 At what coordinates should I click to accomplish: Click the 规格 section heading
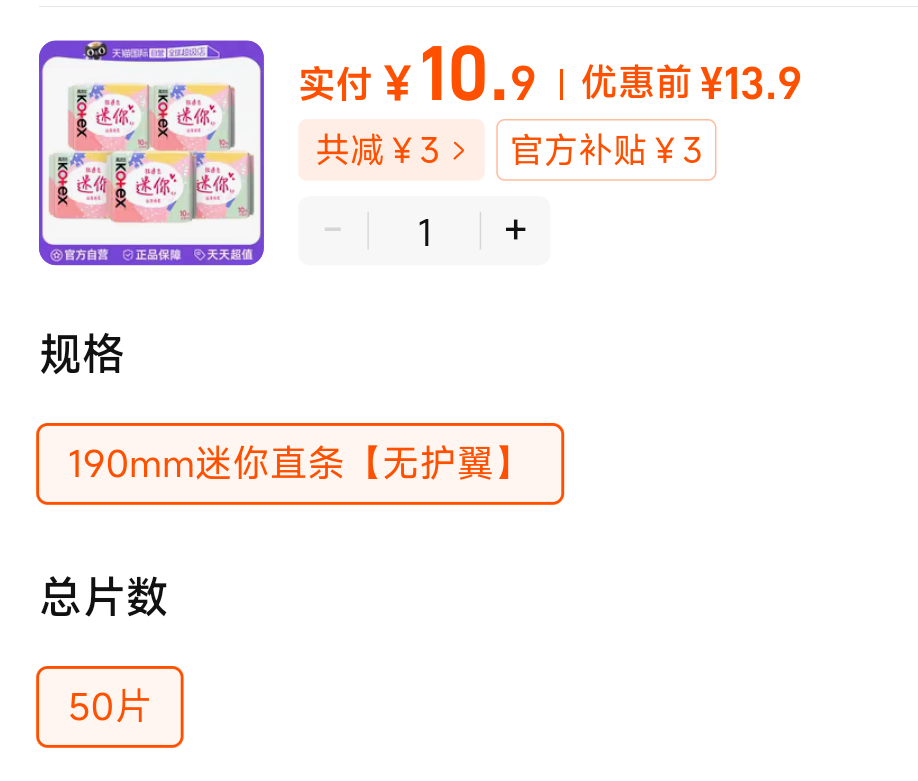point(81,354)
